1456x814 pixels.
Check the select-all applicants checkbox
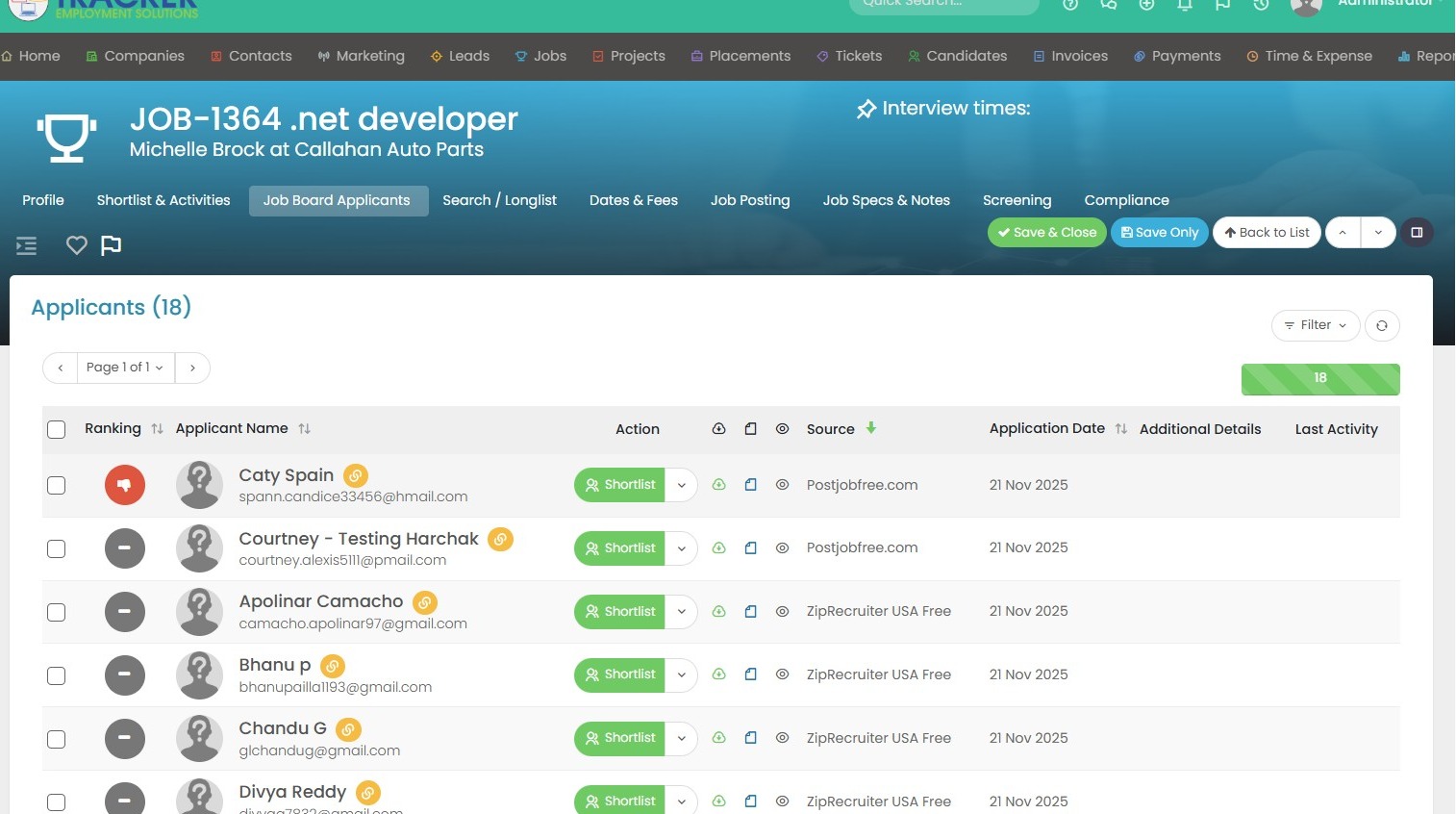[57, 429]
